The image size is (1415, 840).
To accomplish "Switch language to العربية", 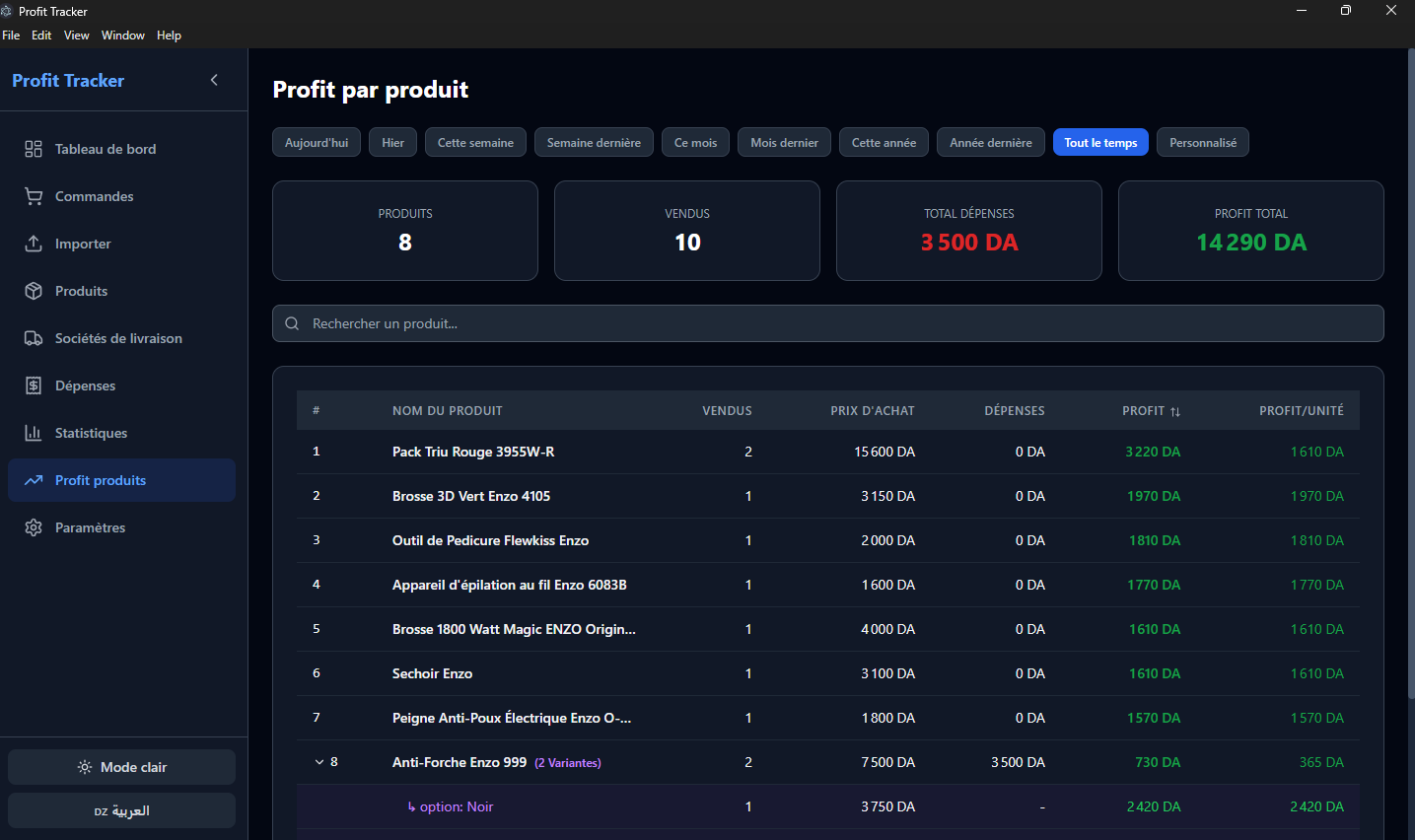I will tap(120, 810).
